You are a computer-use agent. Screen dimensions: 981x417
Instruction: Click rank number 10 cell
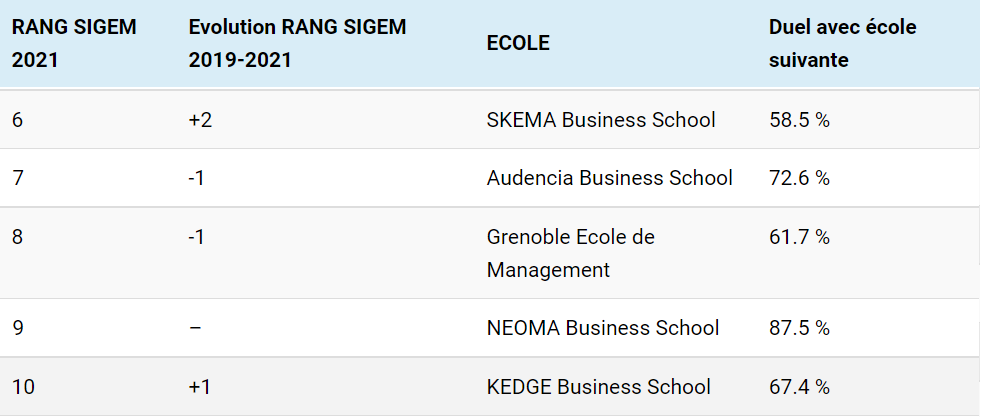[x=22, y=387]
